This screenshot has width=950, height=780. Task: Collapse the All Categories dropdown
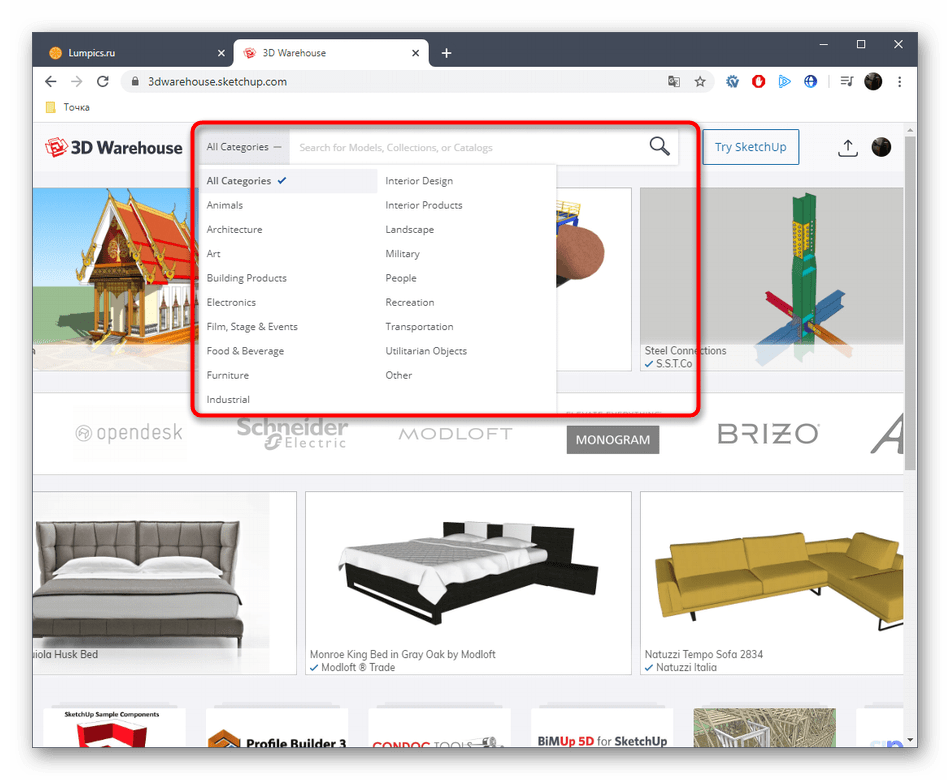(244, 147)
